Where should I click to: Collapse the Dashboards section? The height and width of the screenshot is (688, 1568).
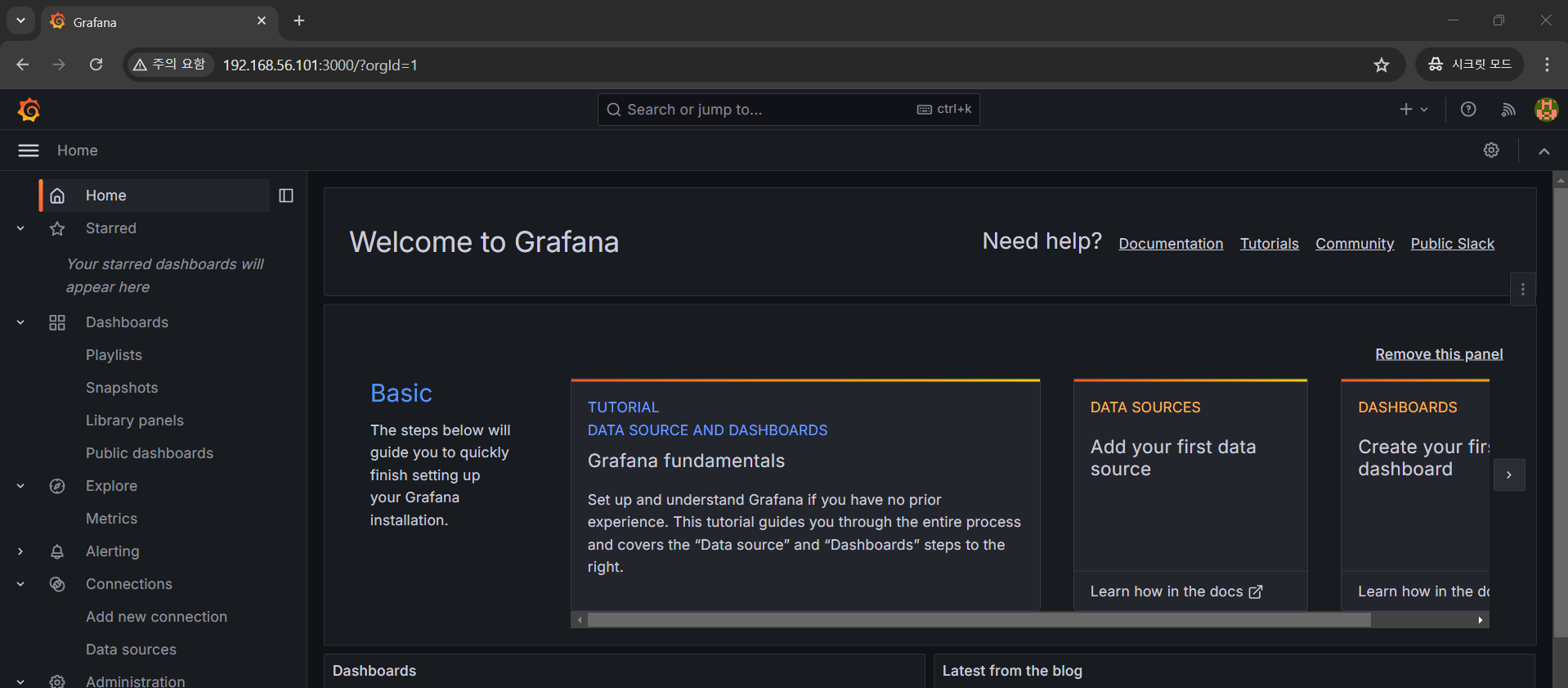tap(20, 322)
